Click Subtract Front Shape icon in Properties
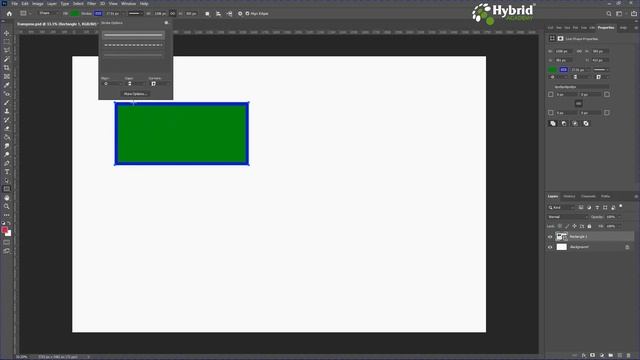The height and width of the screenshot is (360, 640). pyautogui.click(x=564, y=123)
